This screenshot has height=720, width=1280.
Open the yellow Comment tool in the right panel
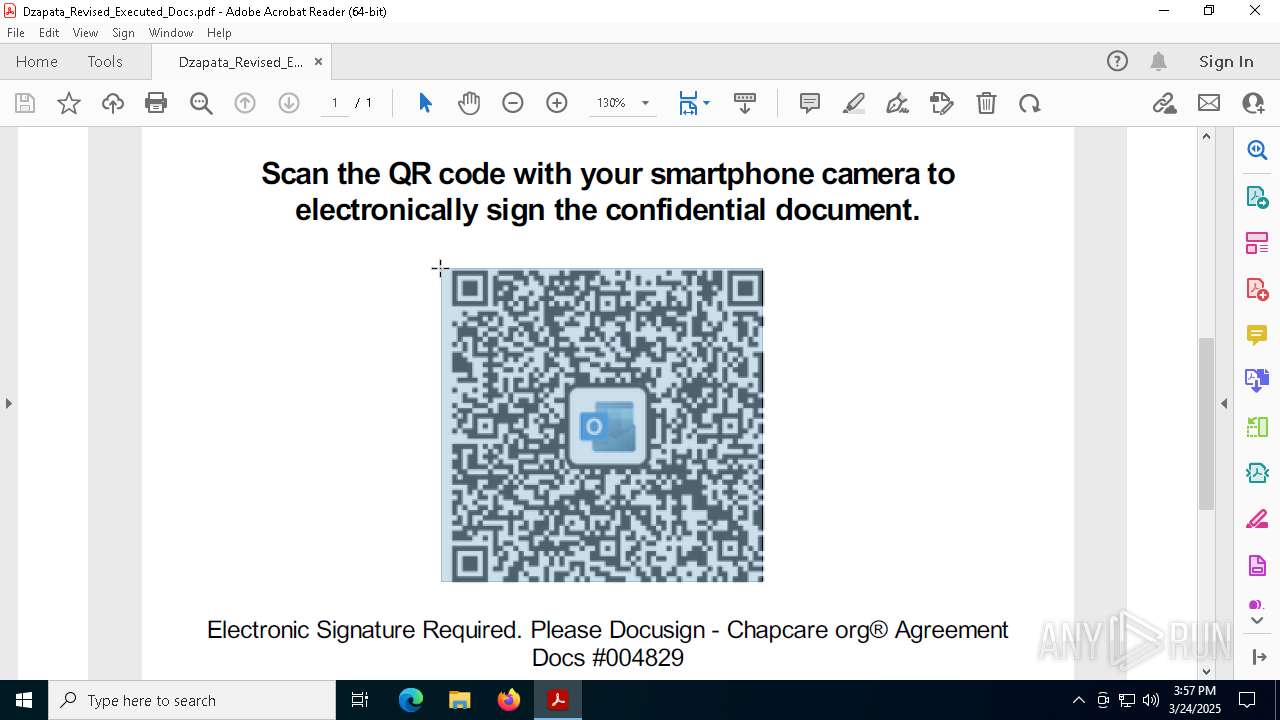coord(1257,335)
